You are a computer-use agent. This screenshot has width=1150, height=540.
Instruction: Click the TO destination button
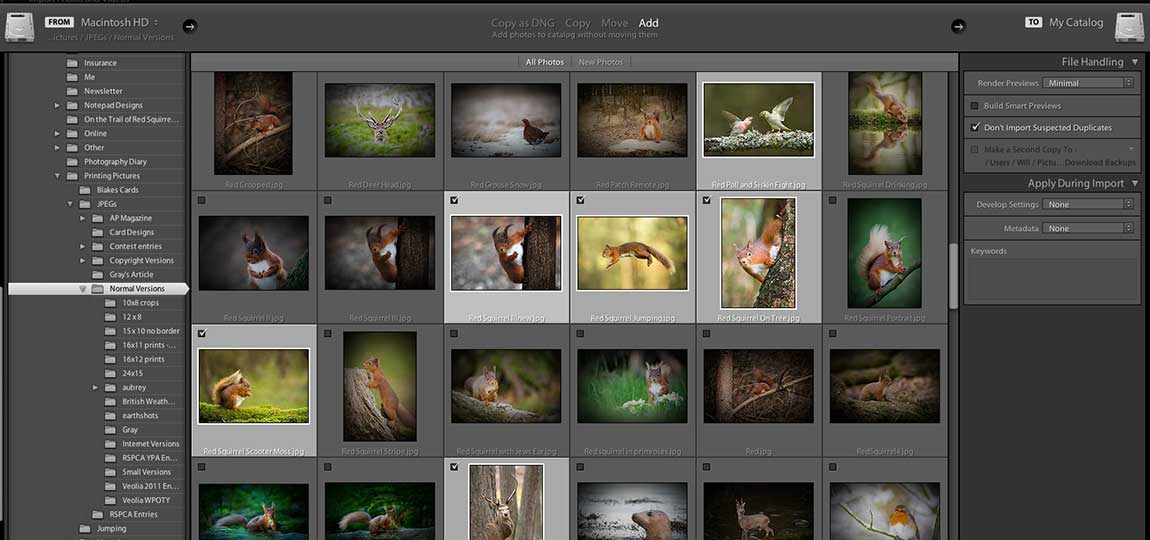[1033, 23]
